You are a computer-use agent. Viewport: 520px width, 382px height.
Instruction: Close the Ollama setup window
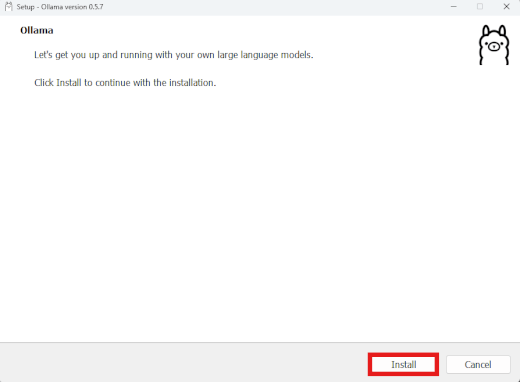click(506, 7)
